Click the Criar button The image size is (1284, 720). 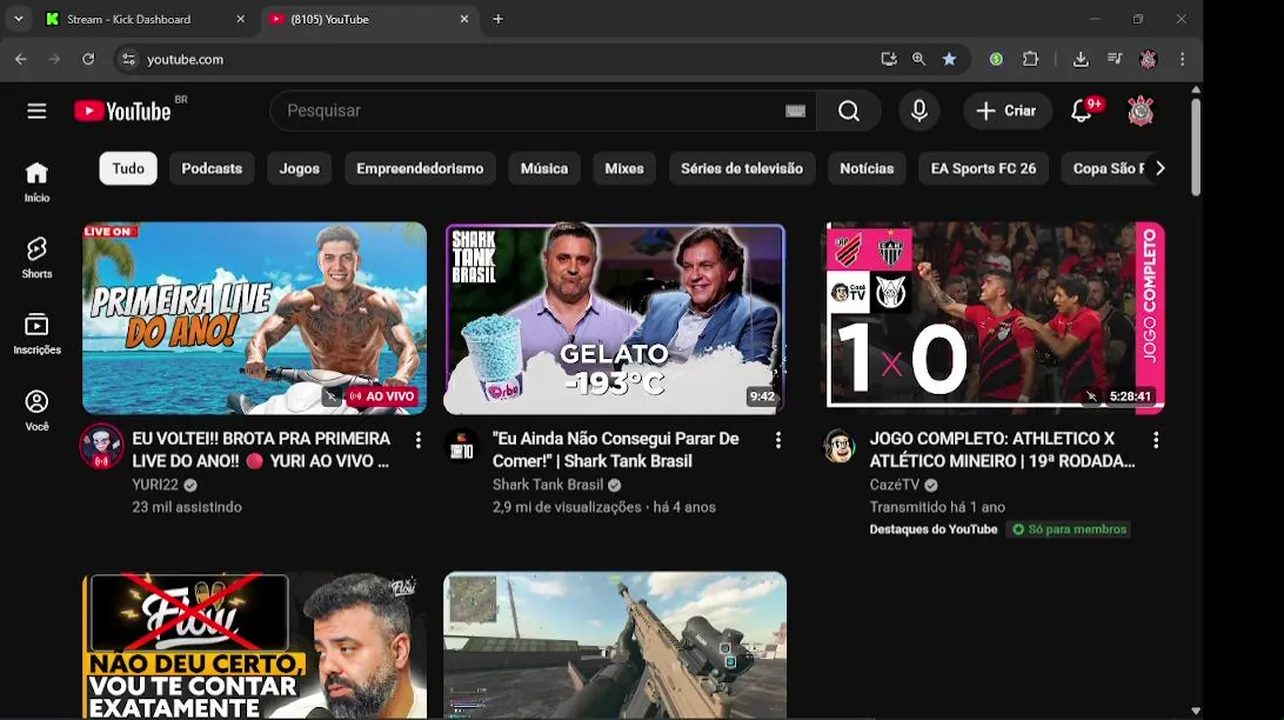[1007, 111]
